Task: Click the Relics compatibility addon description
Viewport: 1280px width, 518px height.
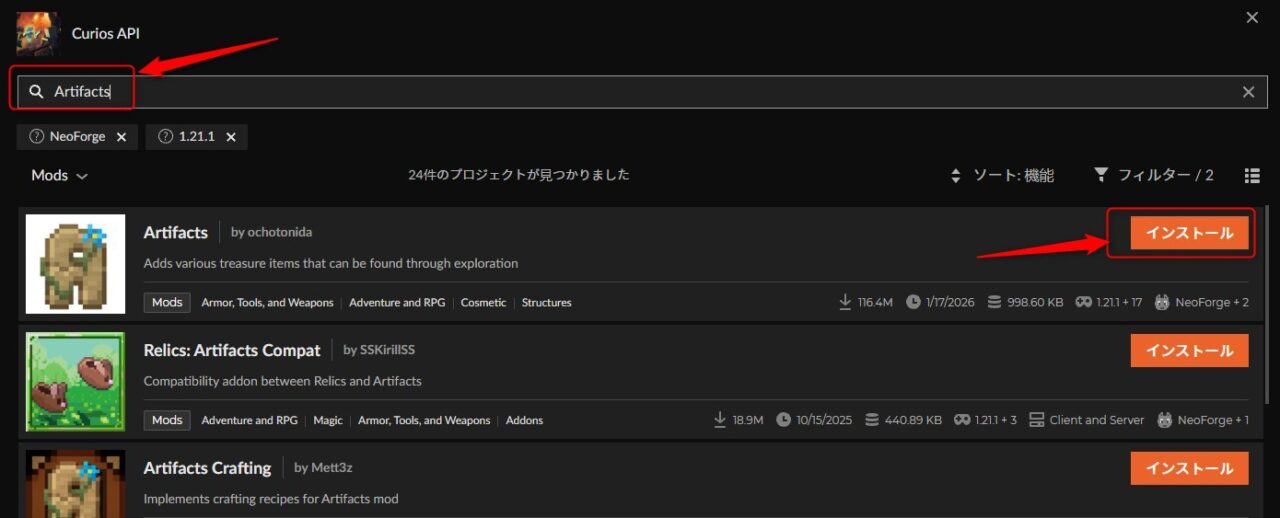Action: coord(282,381)
